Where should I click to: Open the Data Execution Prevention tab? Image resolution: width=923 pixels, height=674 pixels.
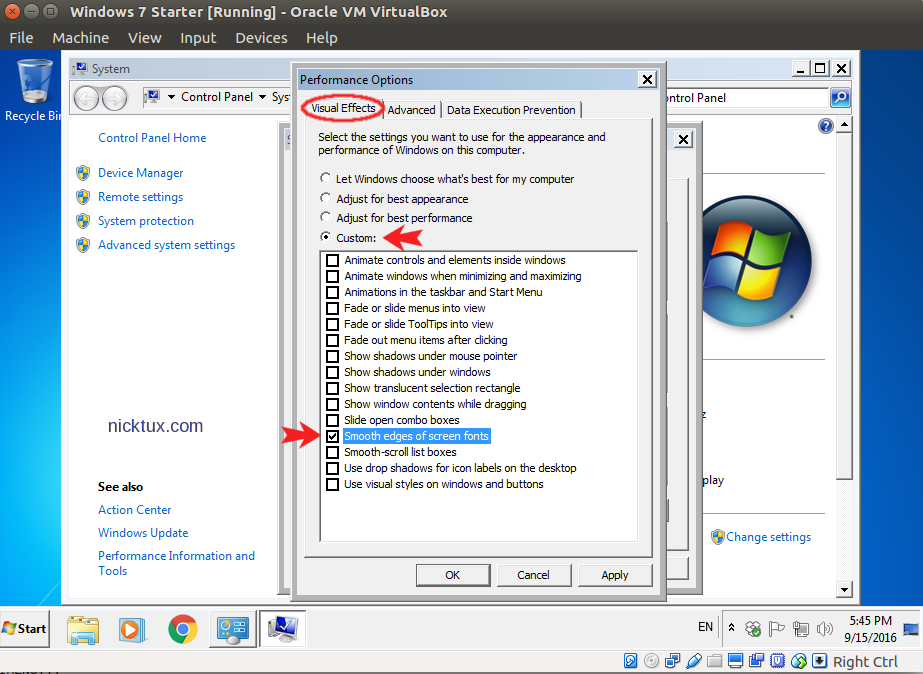(511, 110)
